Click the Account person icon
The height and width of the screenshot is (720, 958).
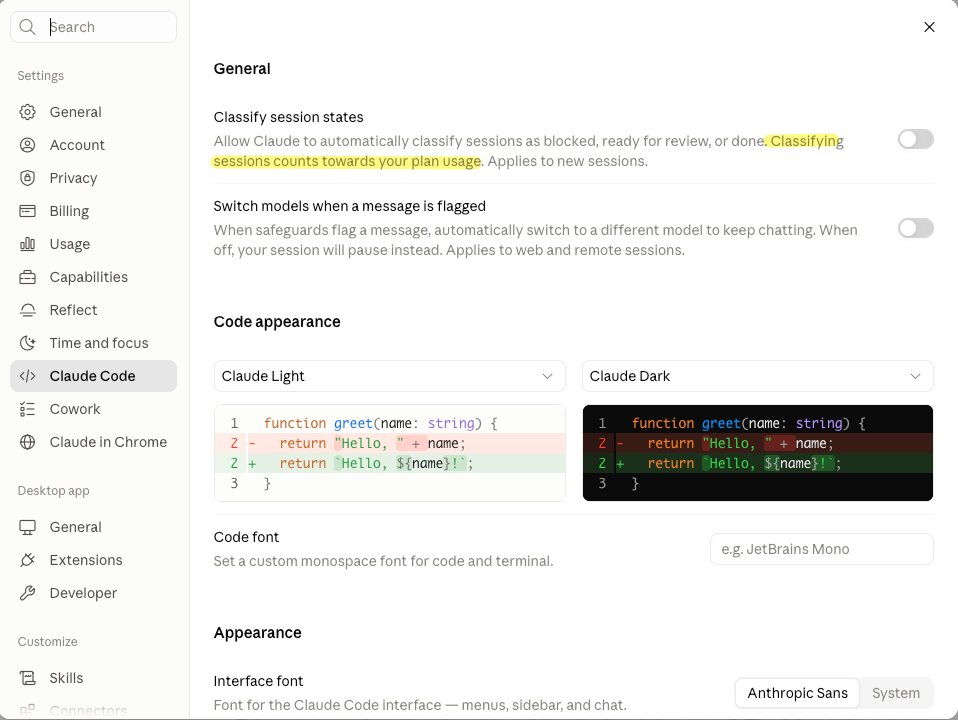pos(27,145)
